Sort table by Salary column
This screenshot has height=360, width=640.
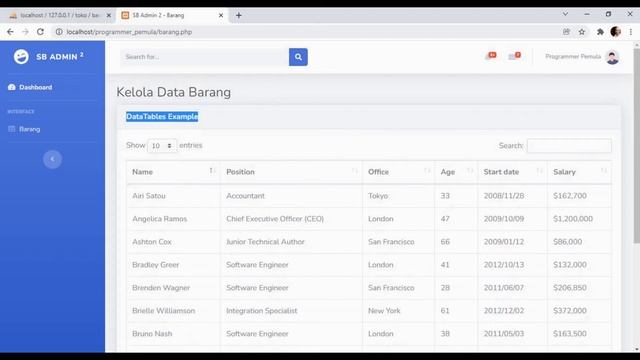click(x=579, y=172)
